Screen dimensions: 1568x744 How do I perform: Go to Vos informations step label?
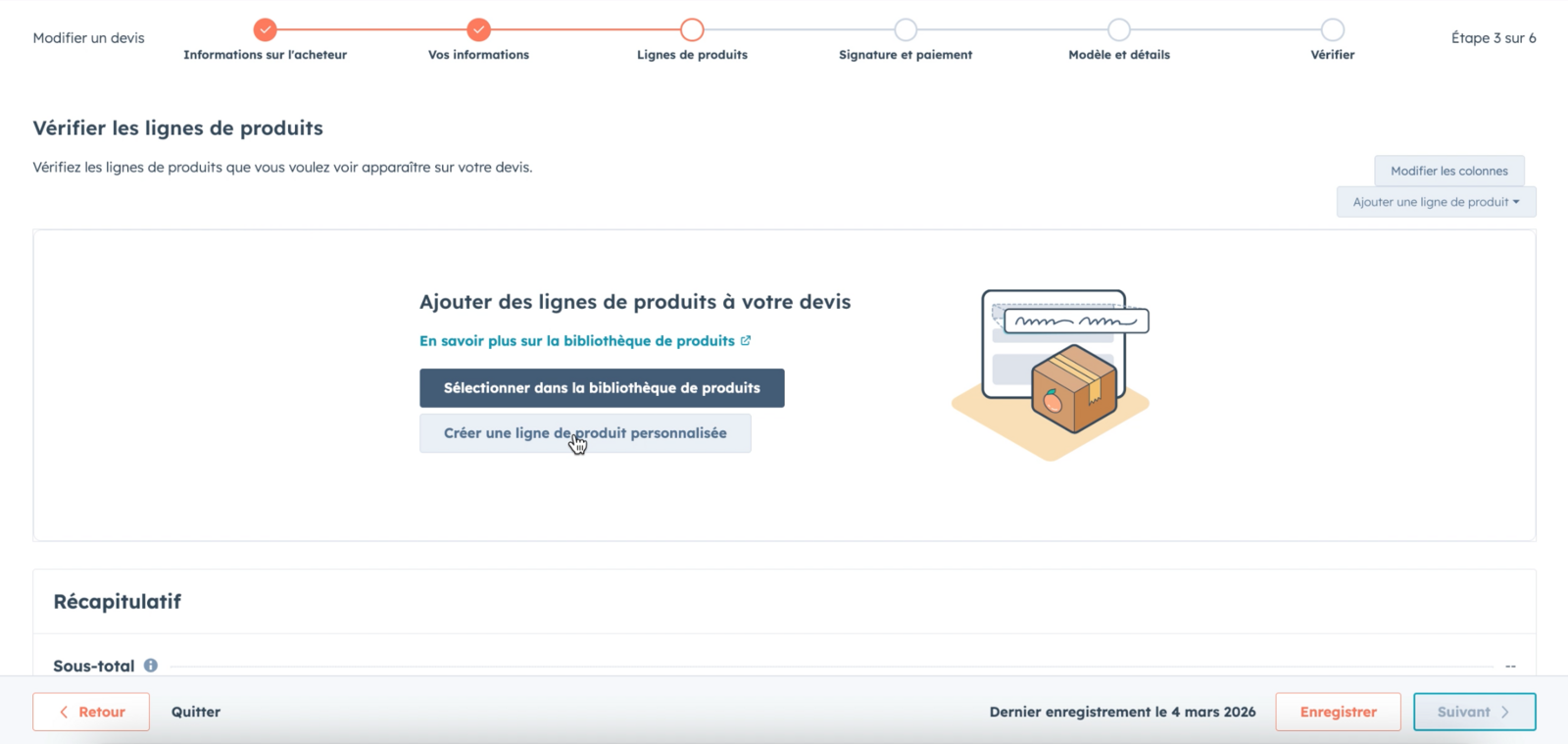pyautogui.click(x=478, y=55)
